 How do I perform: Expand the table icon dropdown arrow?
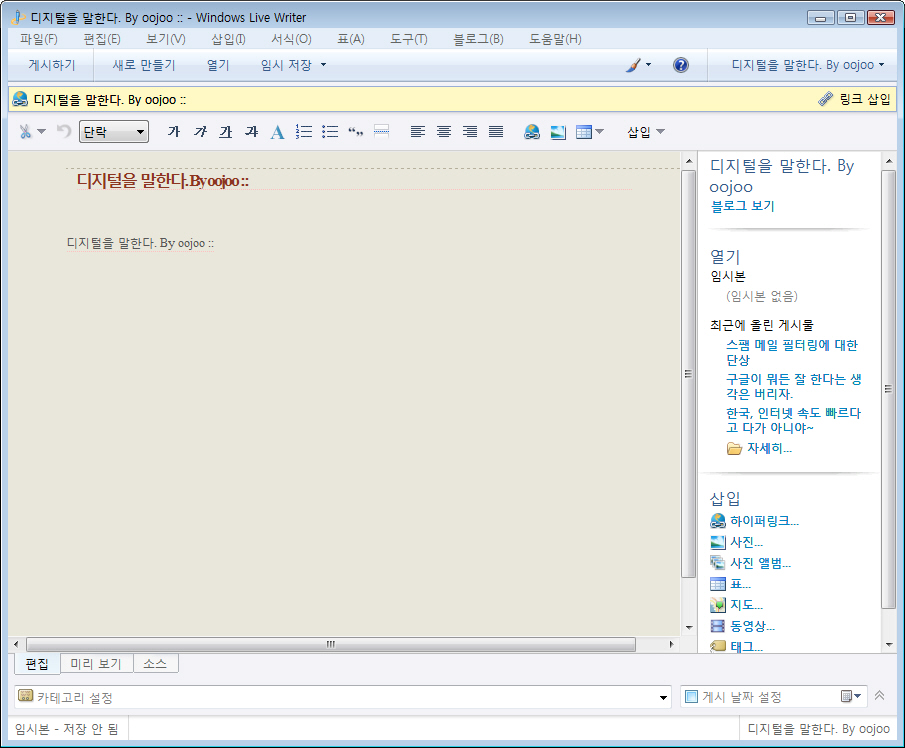[600, 132]
